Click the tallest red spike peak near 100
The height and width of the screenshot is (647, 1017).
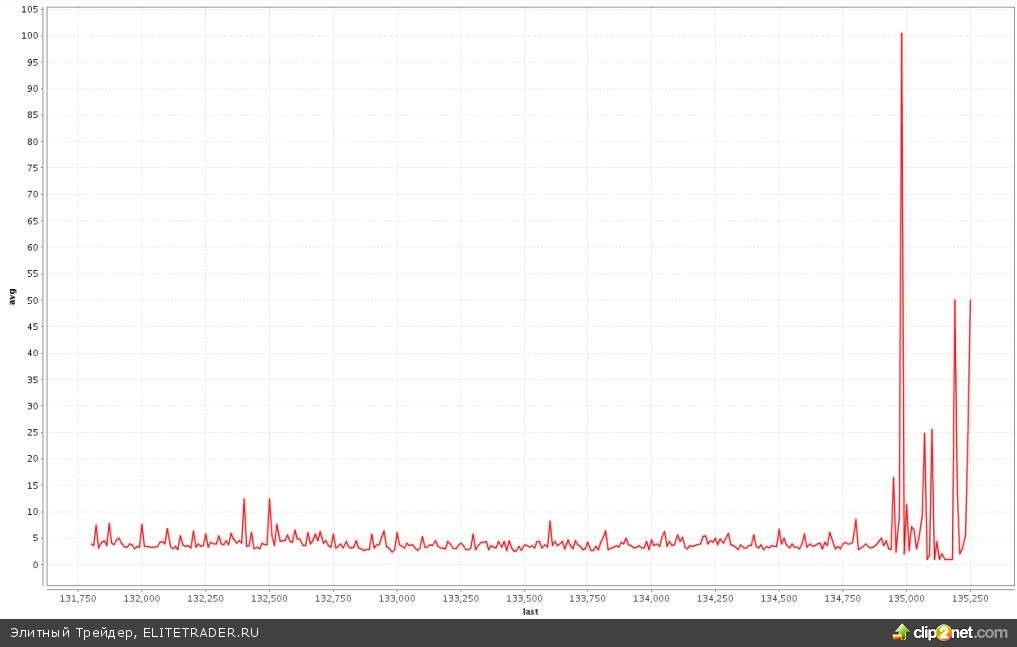pos(901,35)
